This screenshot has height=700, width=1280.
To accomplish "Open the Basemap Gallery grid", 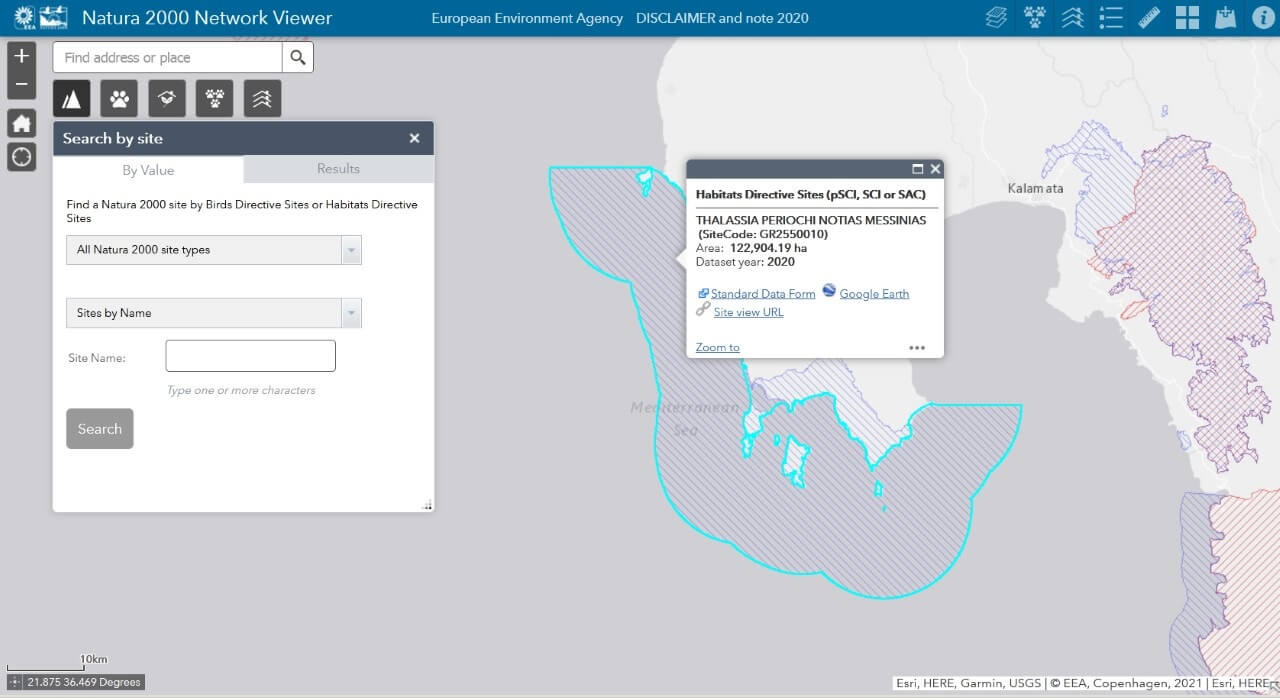I will pos(1187,18).
